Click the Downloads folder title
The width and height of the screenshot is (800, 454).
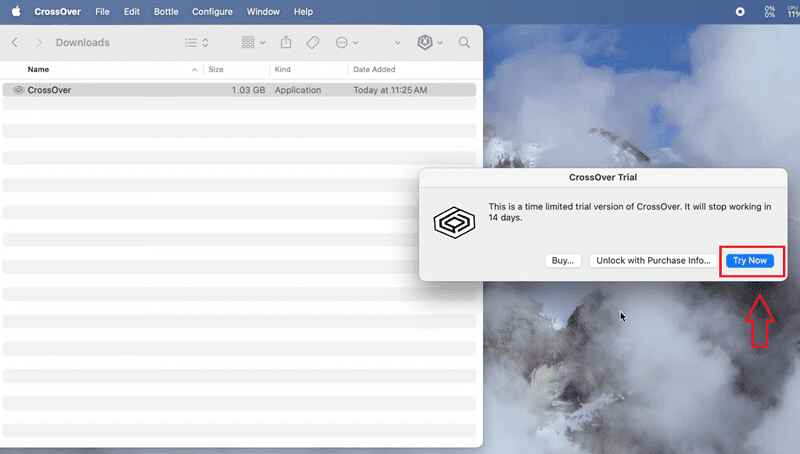pos(83,42)
